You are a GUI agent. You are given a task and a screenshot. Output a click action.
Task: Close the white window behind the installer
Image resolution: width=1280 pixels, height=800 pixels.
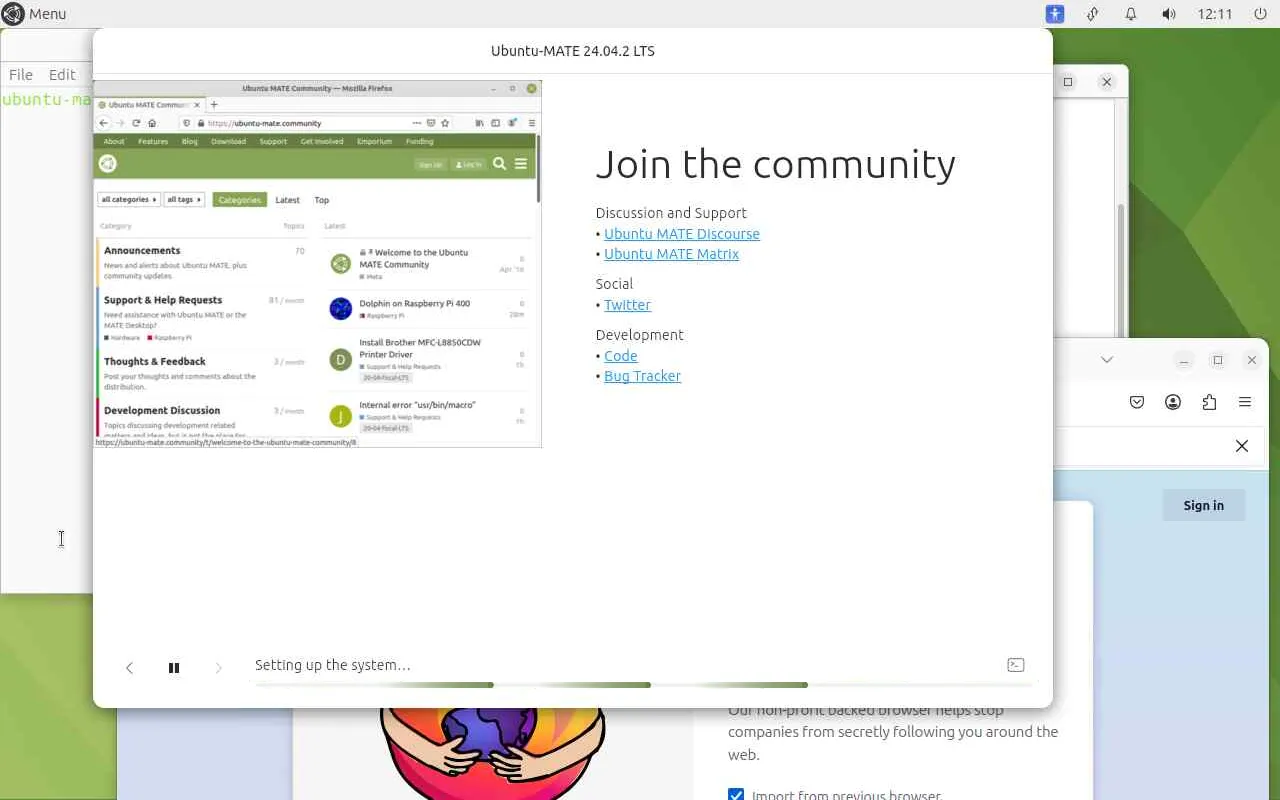tap(1107, 82)
